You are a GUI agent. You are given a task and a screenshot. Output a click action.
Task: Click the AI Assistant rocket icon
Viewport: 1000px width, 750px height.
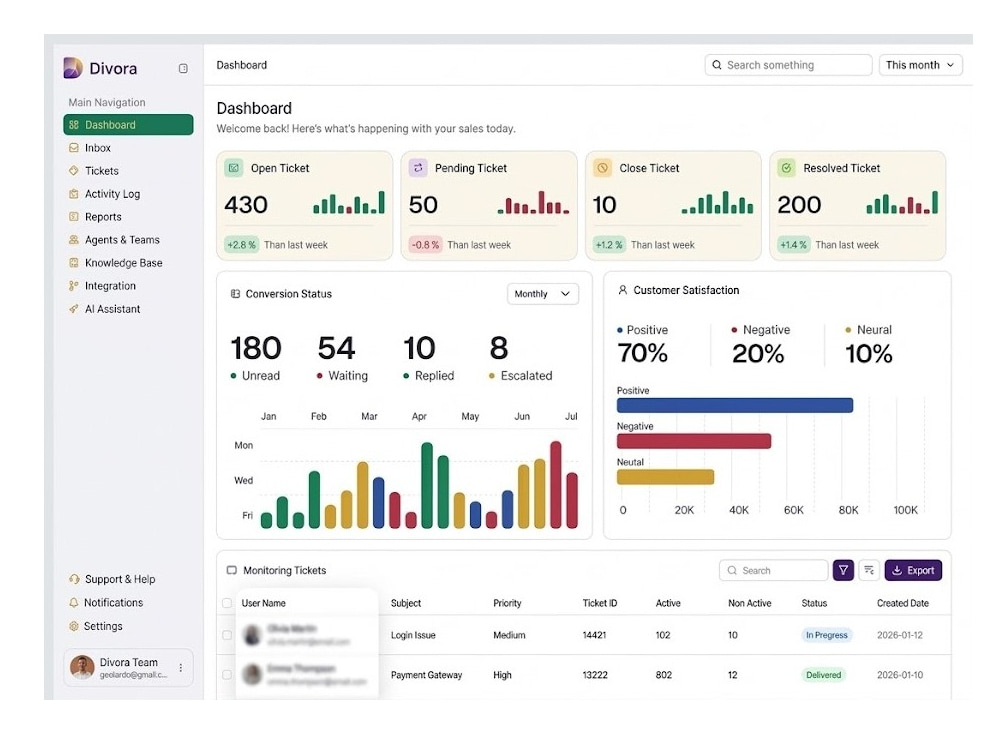pos(74,309)
